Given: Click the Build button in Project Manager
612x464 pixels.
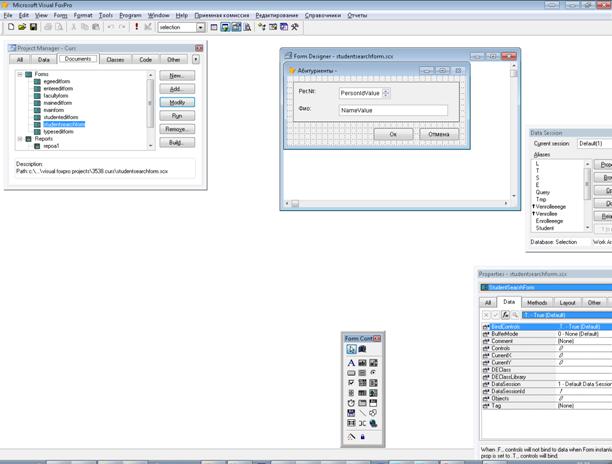Looking at the screenshot, I should (x=177, y=142).
